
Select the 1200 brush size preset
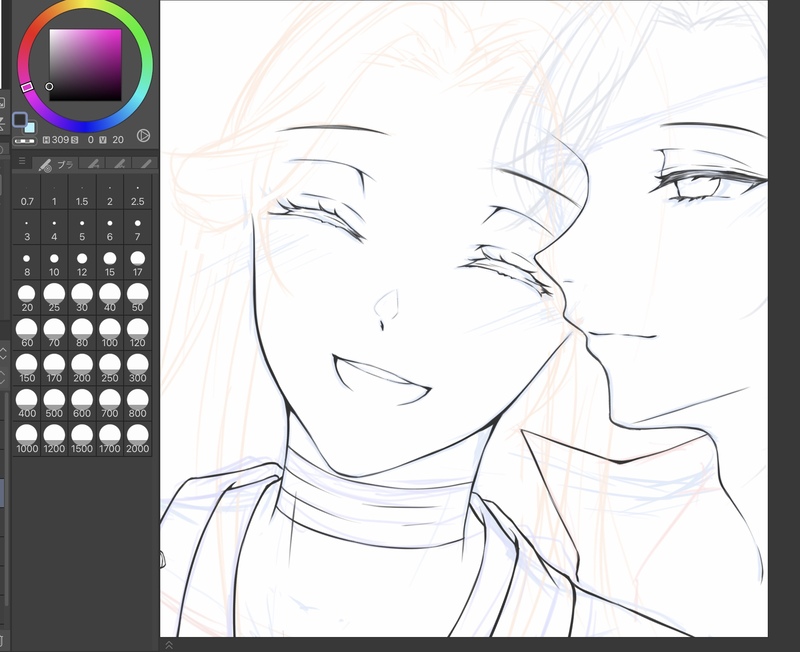coord(54,439)
